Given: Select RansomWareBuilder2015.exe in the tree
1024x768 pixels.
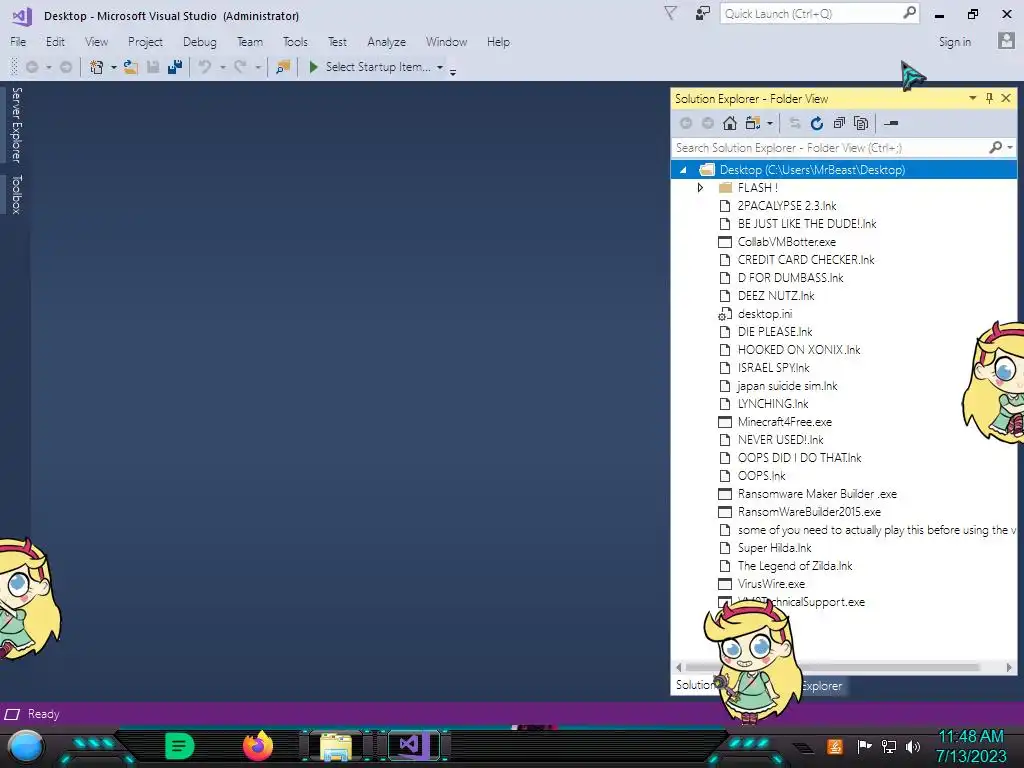Looking at the screenshot, I should [x=809, y=512].
